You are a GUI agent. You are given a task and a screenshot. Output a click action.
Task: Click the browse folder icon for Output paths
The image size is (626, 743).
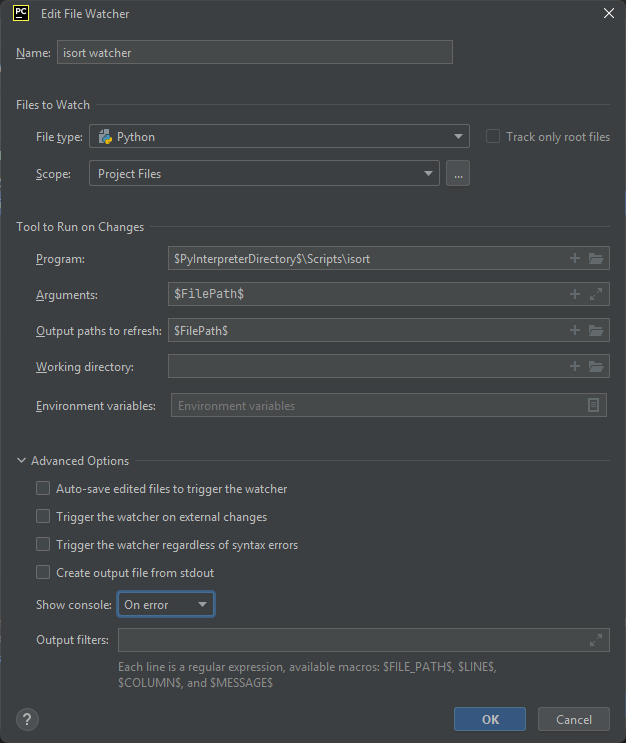coord(596,330)
